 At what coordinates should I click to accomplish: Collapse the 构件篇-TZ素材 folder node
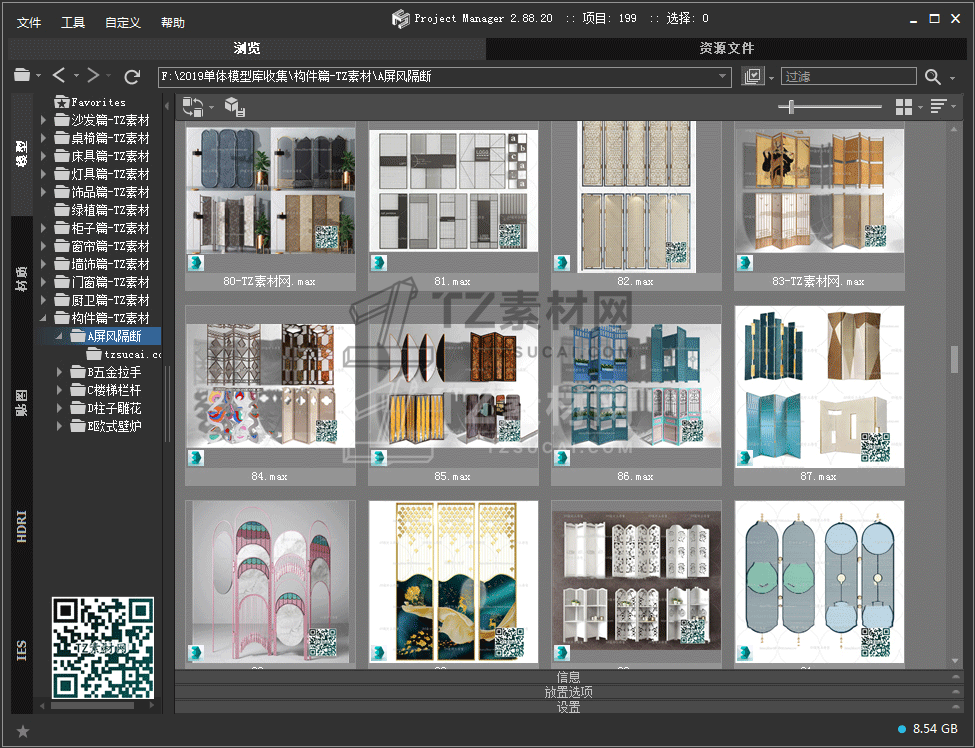pos(44,318)
